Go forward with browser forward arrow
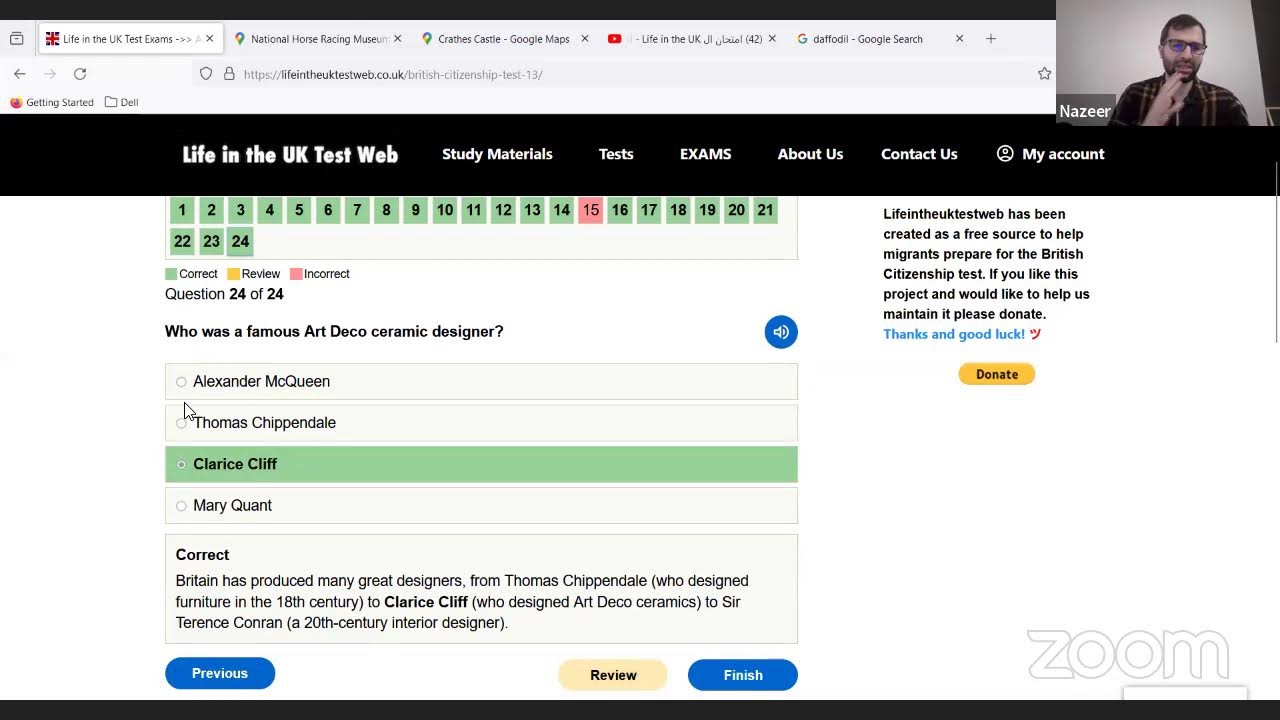The image size is (1280, 720). point(50,74)
